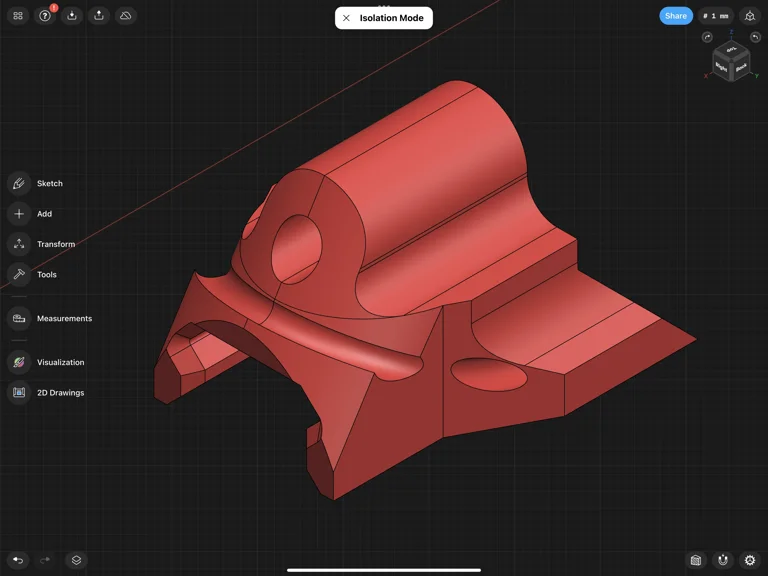Open the dashboard grid icon

tap(18, 16)
